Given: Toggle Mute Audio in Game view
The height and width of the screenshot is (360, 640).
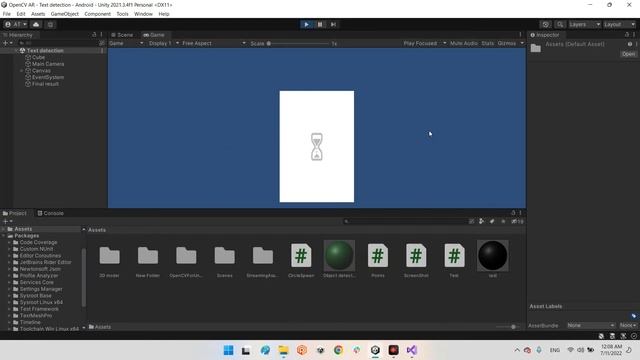Looking at the screenshot, I should 464,43.
